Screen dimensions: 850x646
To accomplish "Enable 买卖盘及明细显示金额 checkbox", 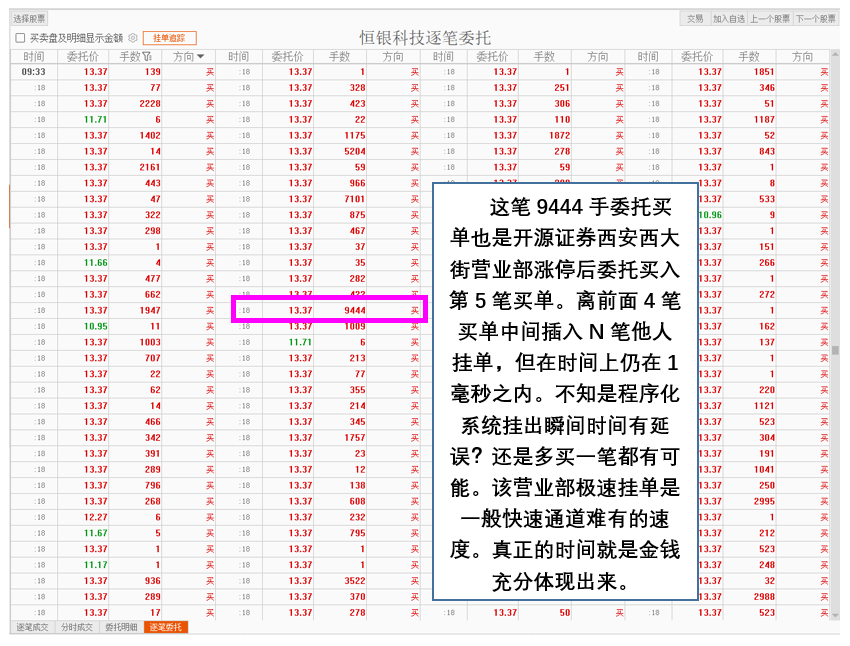I will [20, 38].
